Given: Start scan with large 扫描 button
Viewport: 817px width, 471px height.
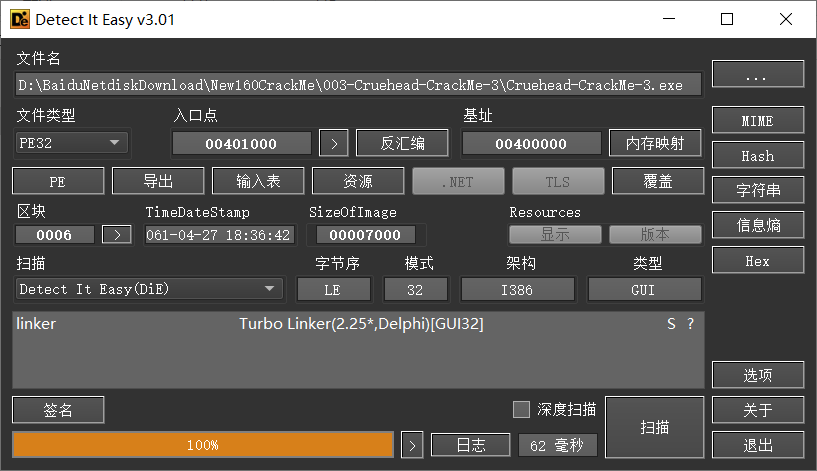Looking at the screenshot, I should coord(654,427).
